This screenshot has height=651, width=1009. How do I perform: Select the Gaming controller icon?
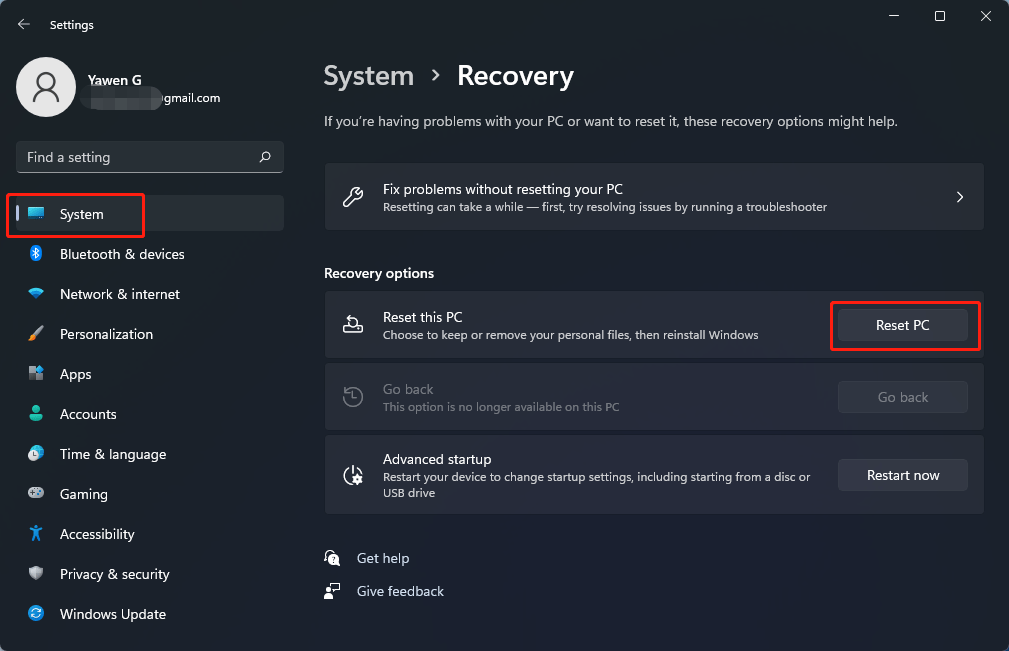coord(36,494)
